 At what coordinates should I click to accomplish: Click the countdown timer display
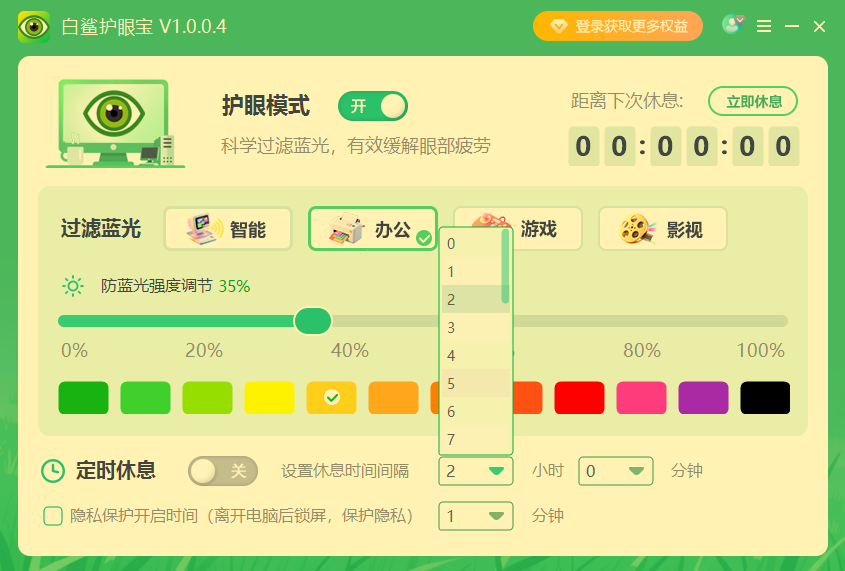683,146
